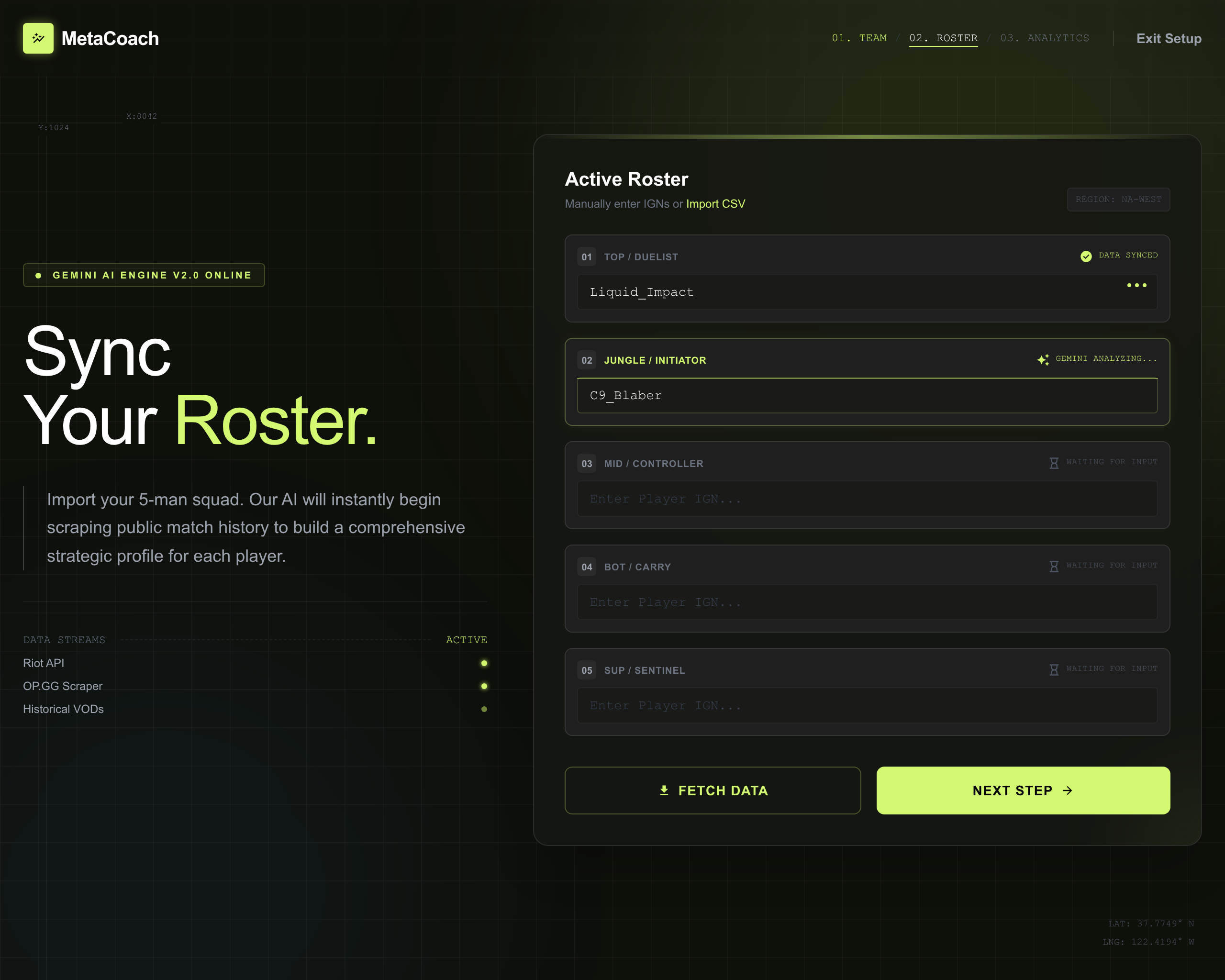Toggle the Historical VODs stream indicator
1225x980 pixels.
tap(484, 709)
